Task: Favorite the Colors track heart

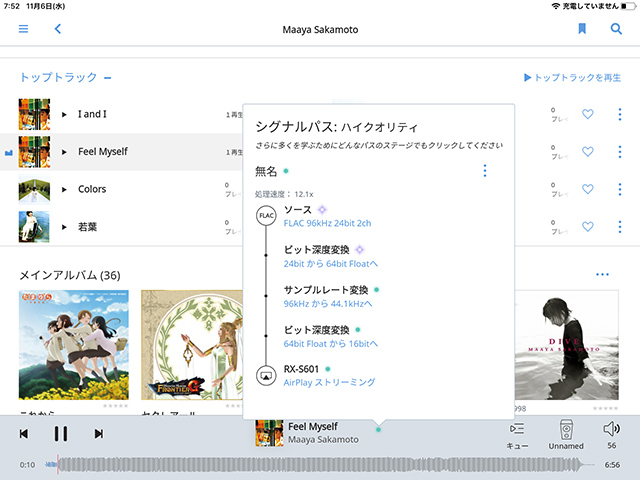Action: [587, 189]
